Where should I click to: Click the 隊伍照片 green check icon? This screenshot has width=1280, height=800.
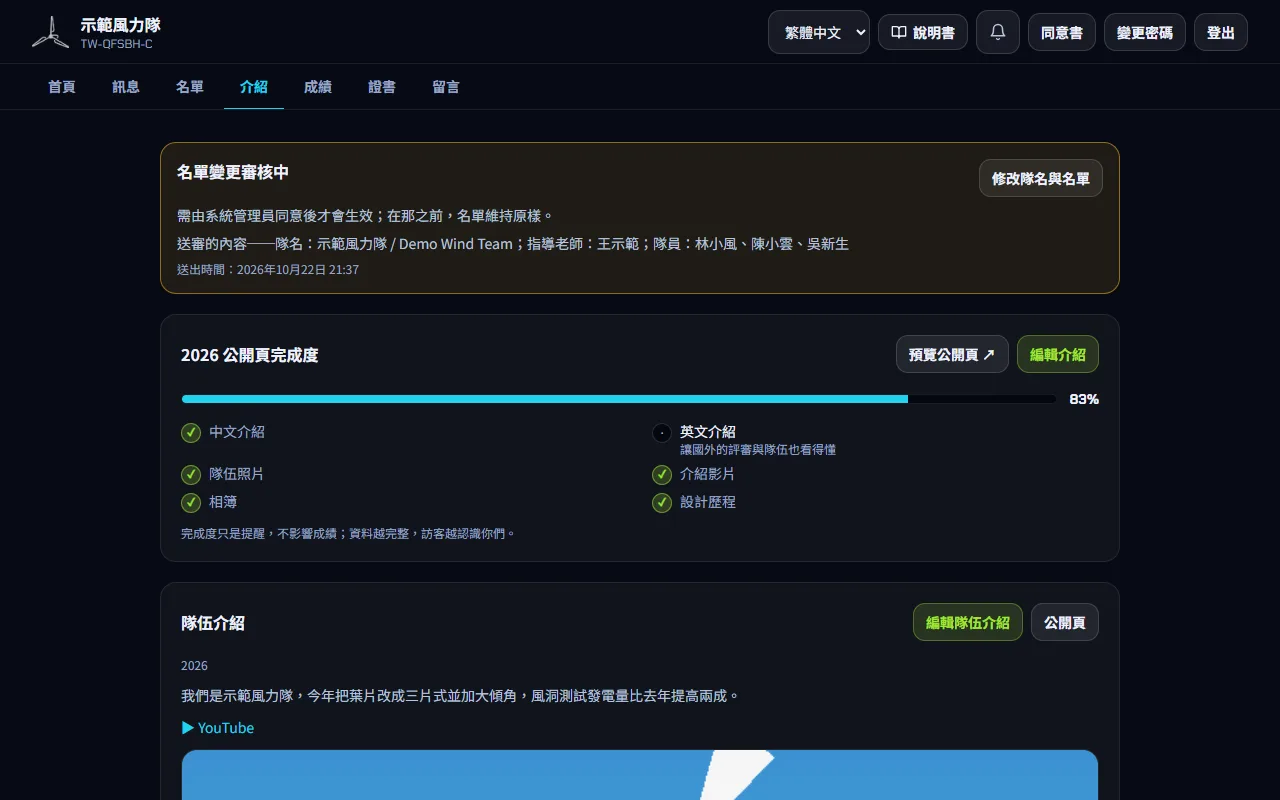pos(191,474)
